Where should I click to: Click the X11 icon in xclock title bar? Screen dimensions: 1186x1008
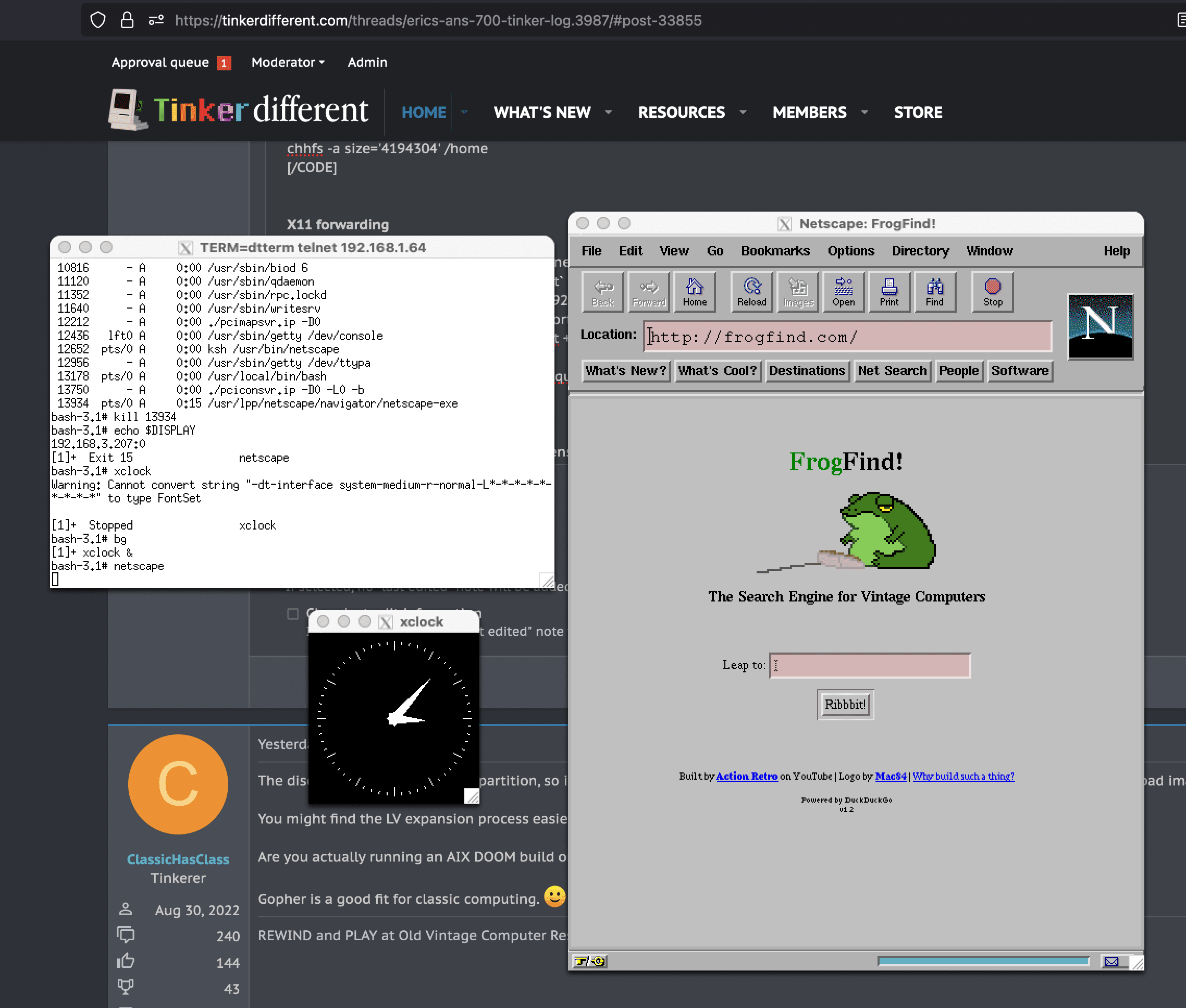point(386,622)
